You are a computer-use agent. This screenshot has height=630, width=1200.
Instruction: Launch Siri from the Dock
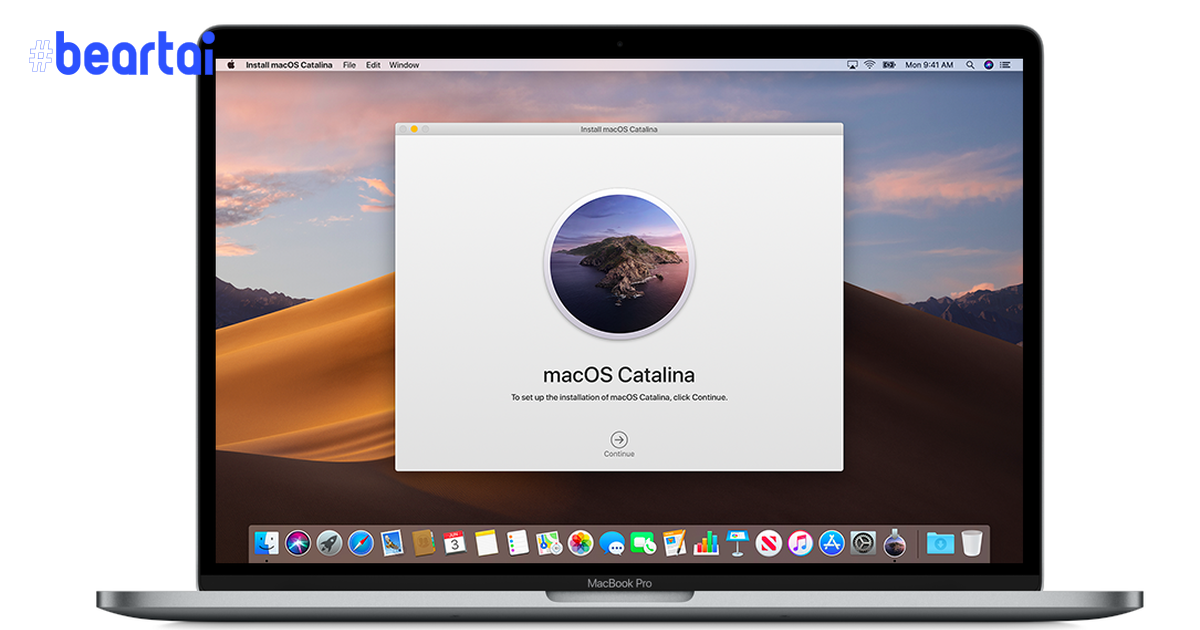[x=298, y=543]
